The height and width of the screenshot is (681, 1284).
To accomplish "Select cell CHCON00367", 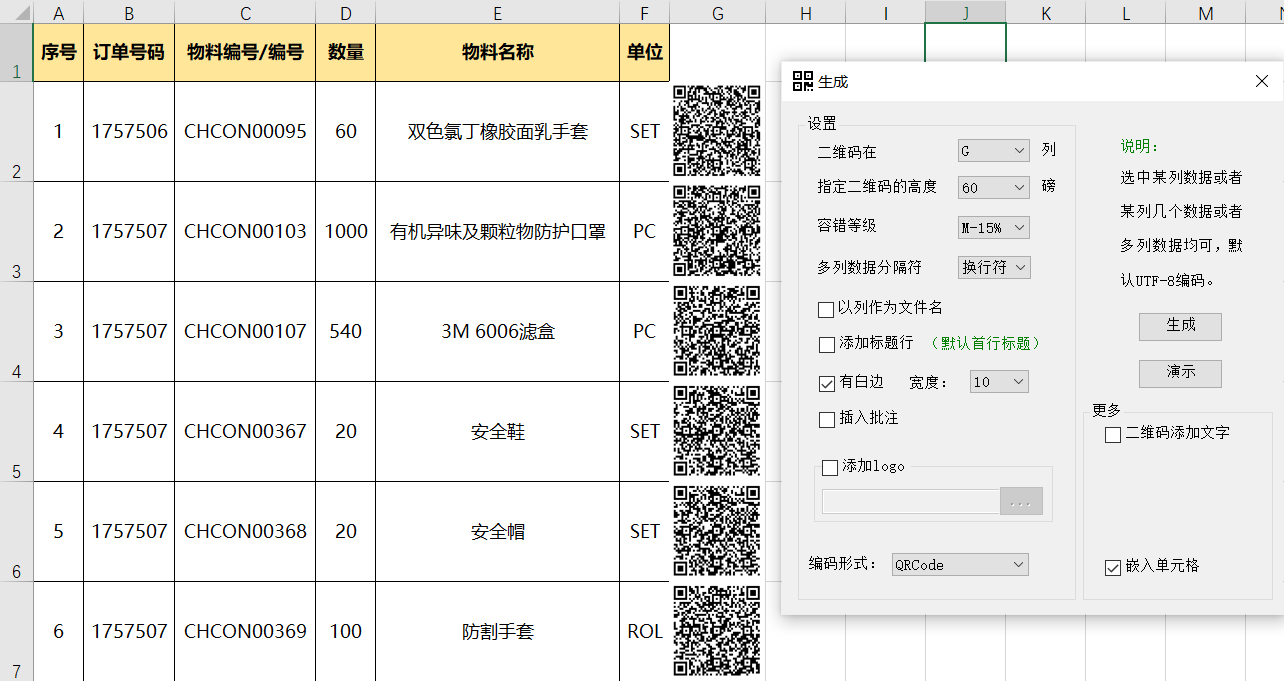I will point(245,432).
